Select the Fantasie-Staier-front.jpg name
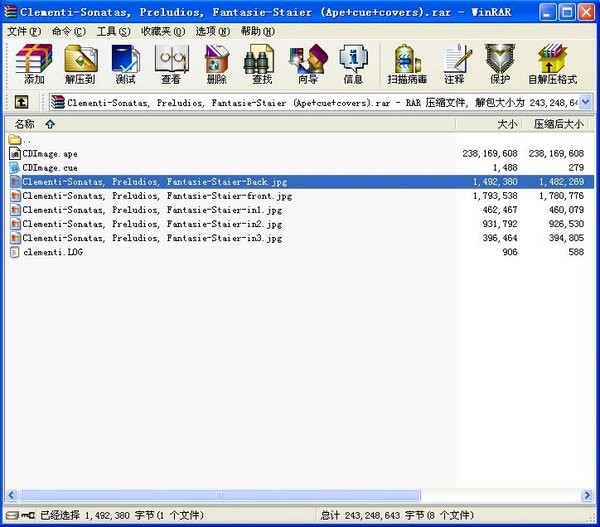 coord(157,196)
